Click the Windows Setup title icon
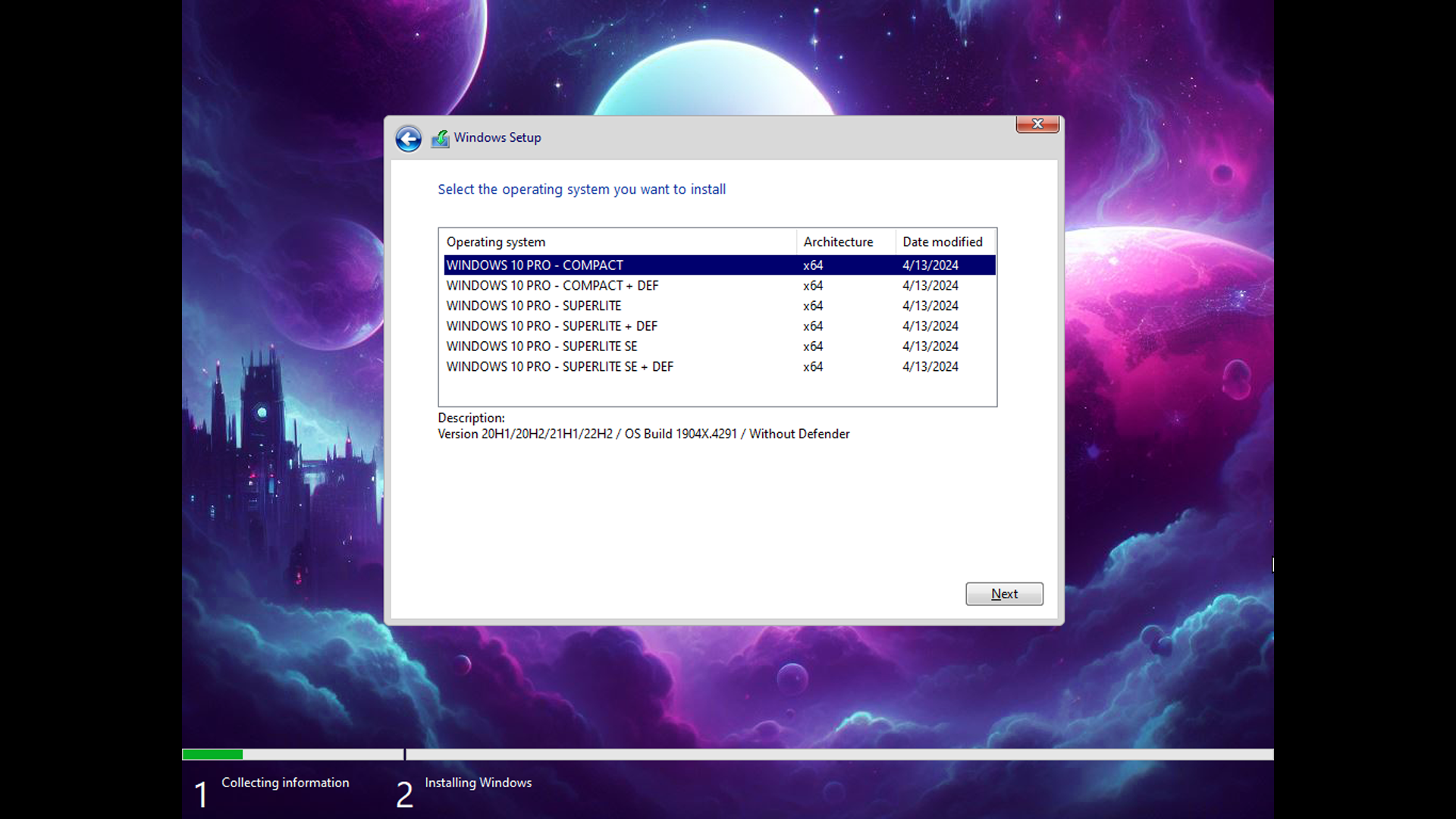1456x819 pixels. (441, 139)
